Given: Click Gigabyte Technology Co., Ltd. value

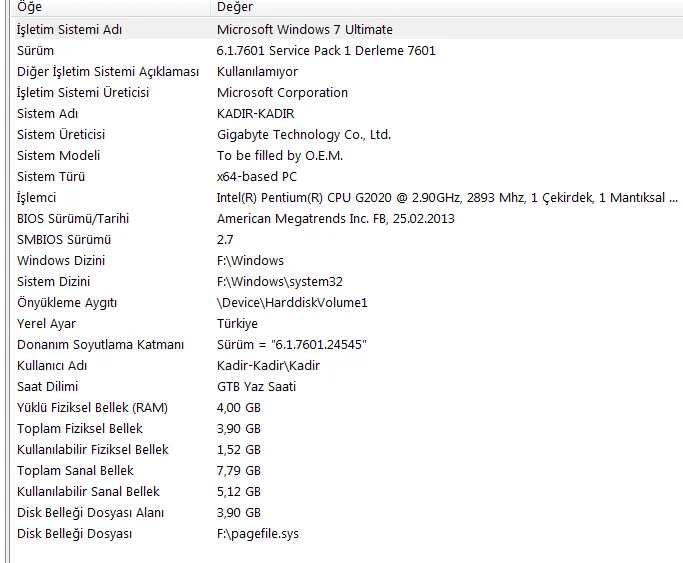Looking at the screenshot, I should coord(304,135).
